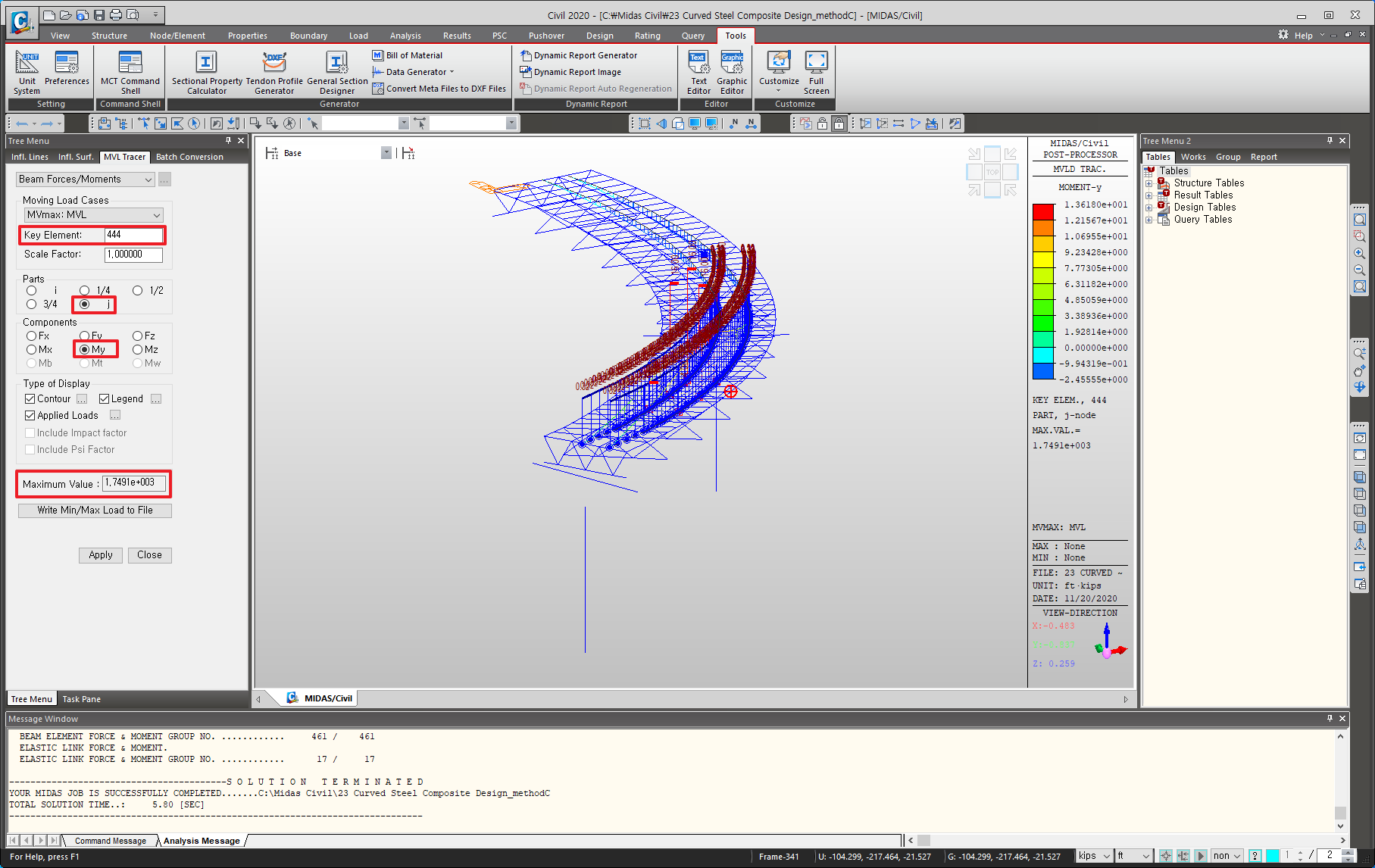1375x868 pixels.
Task: Click Convert Meta Files to DXF Files
Action: pos(439,89)
